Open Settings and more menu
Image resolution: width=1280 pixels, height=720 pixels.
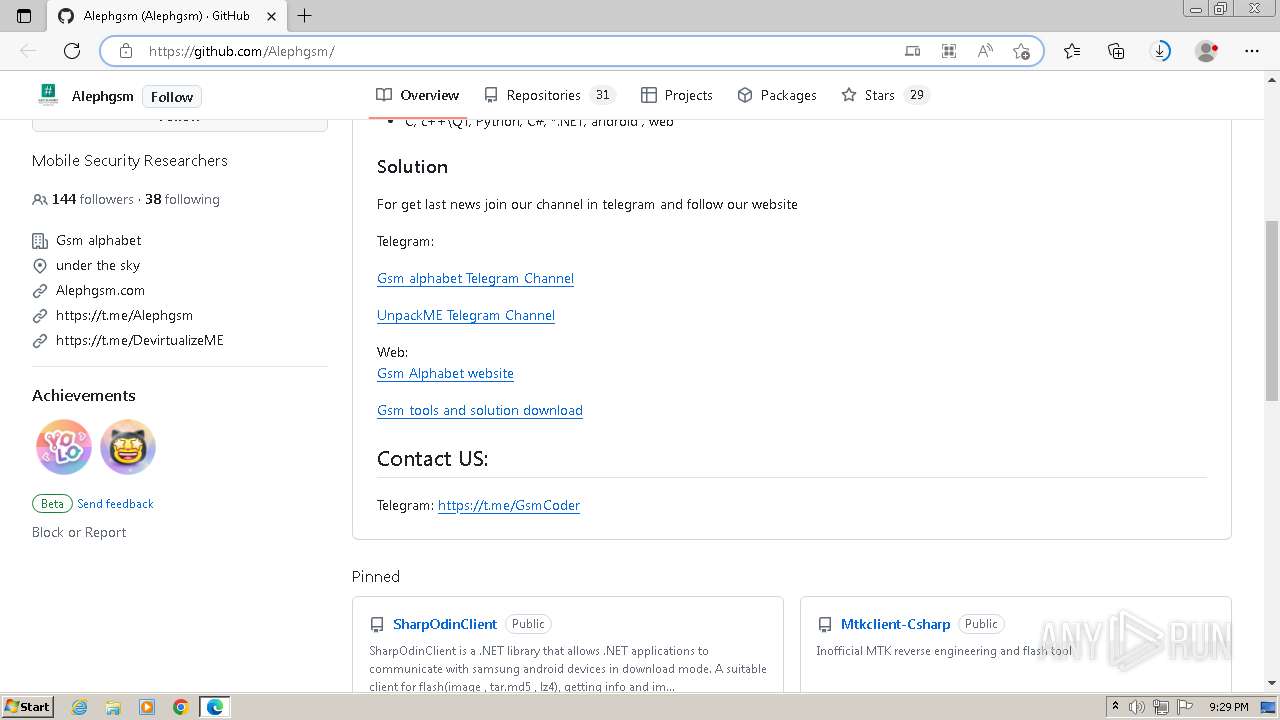(1252, 51)
